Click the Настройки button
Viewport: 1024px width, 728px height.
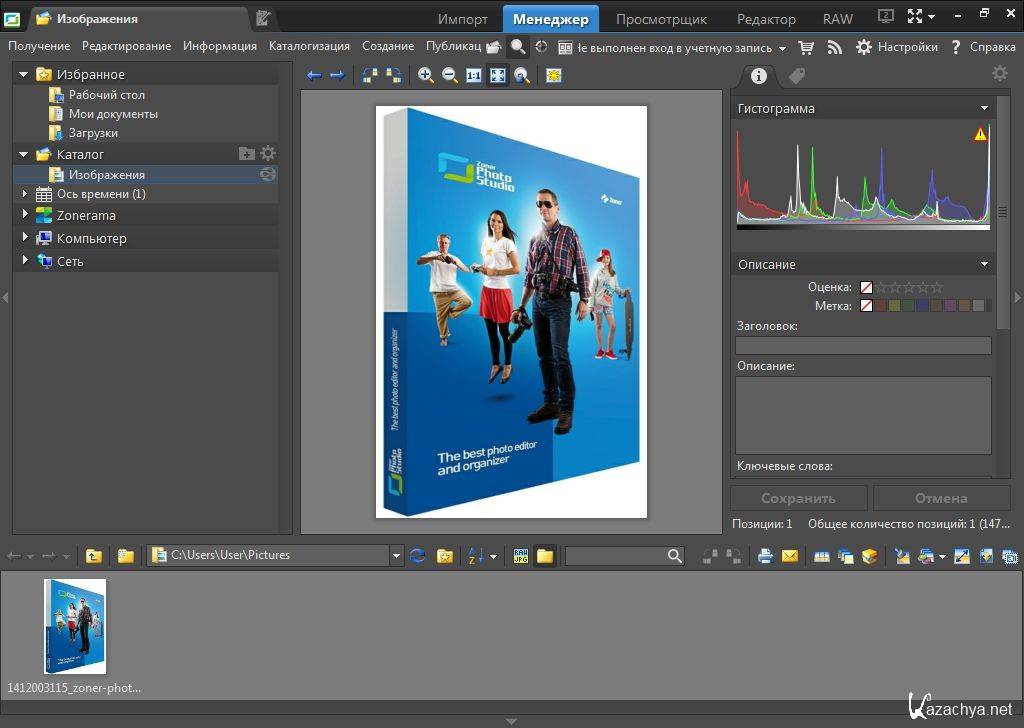[898, 47]
